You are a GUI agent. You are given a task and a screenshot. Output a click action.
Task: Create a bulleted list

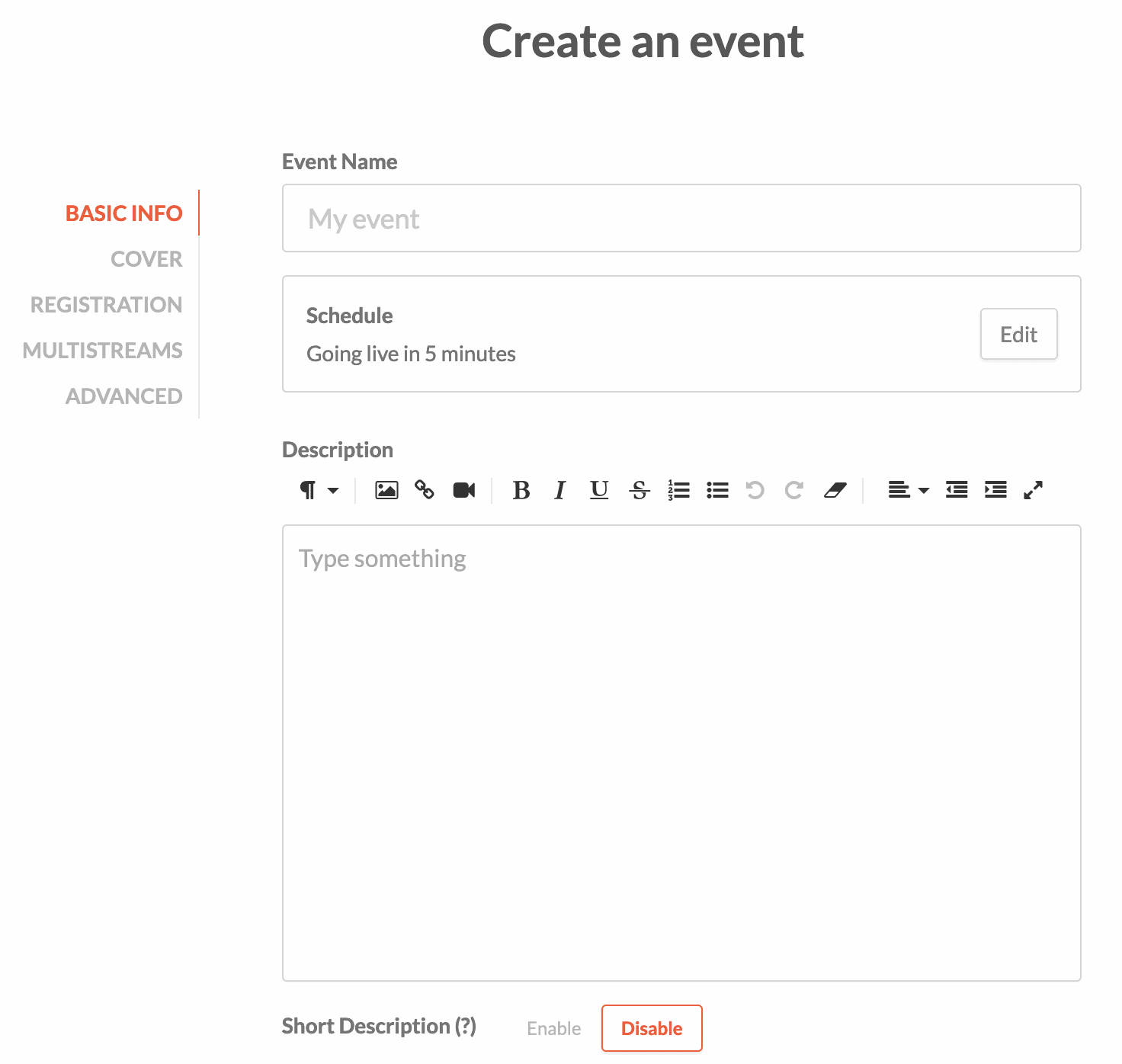tap(717, 490)
